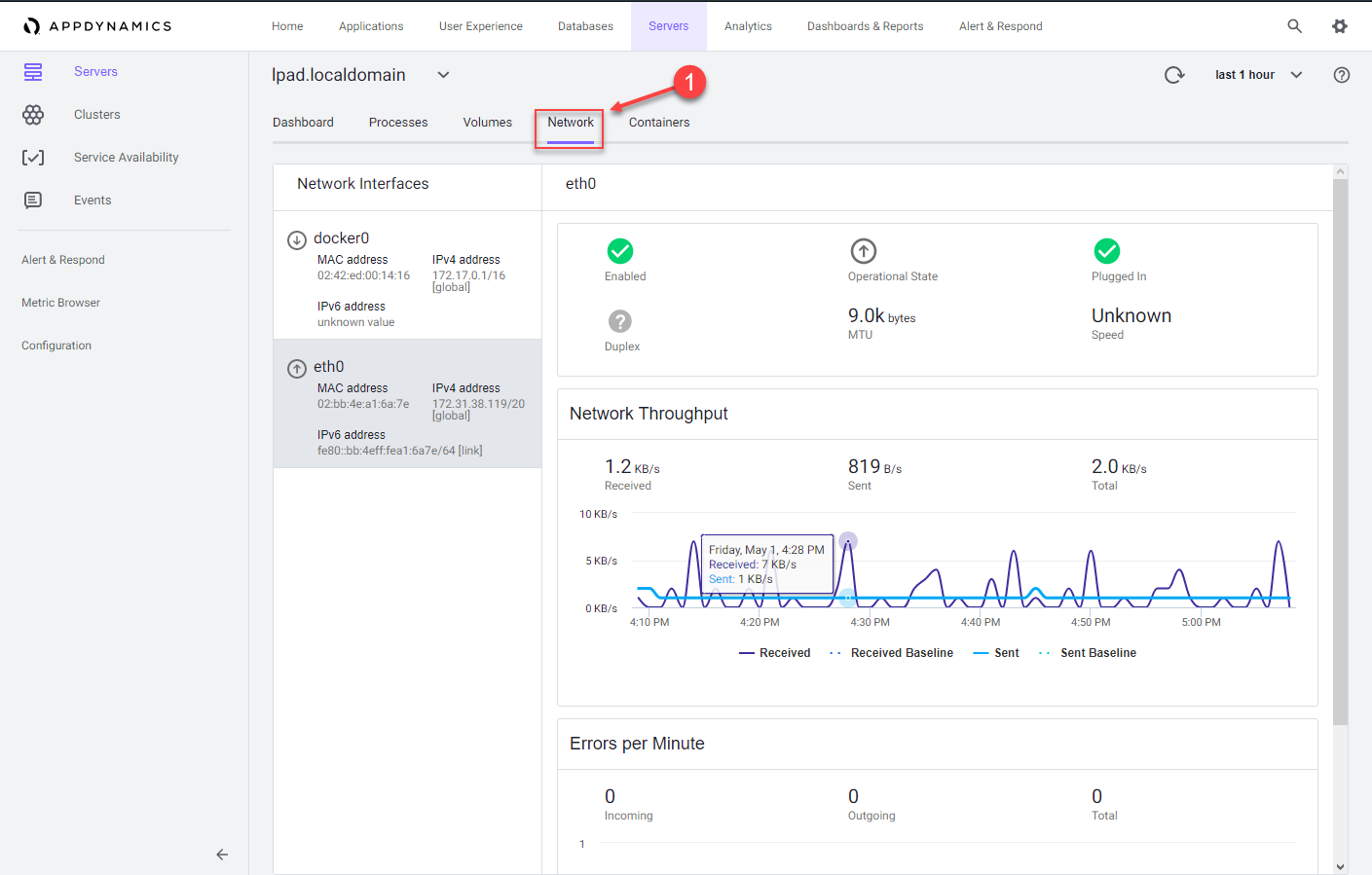Screen dimensions: 1372x875
Task: Toggle the Received Baseline legend entry
Action: point(891,653)
